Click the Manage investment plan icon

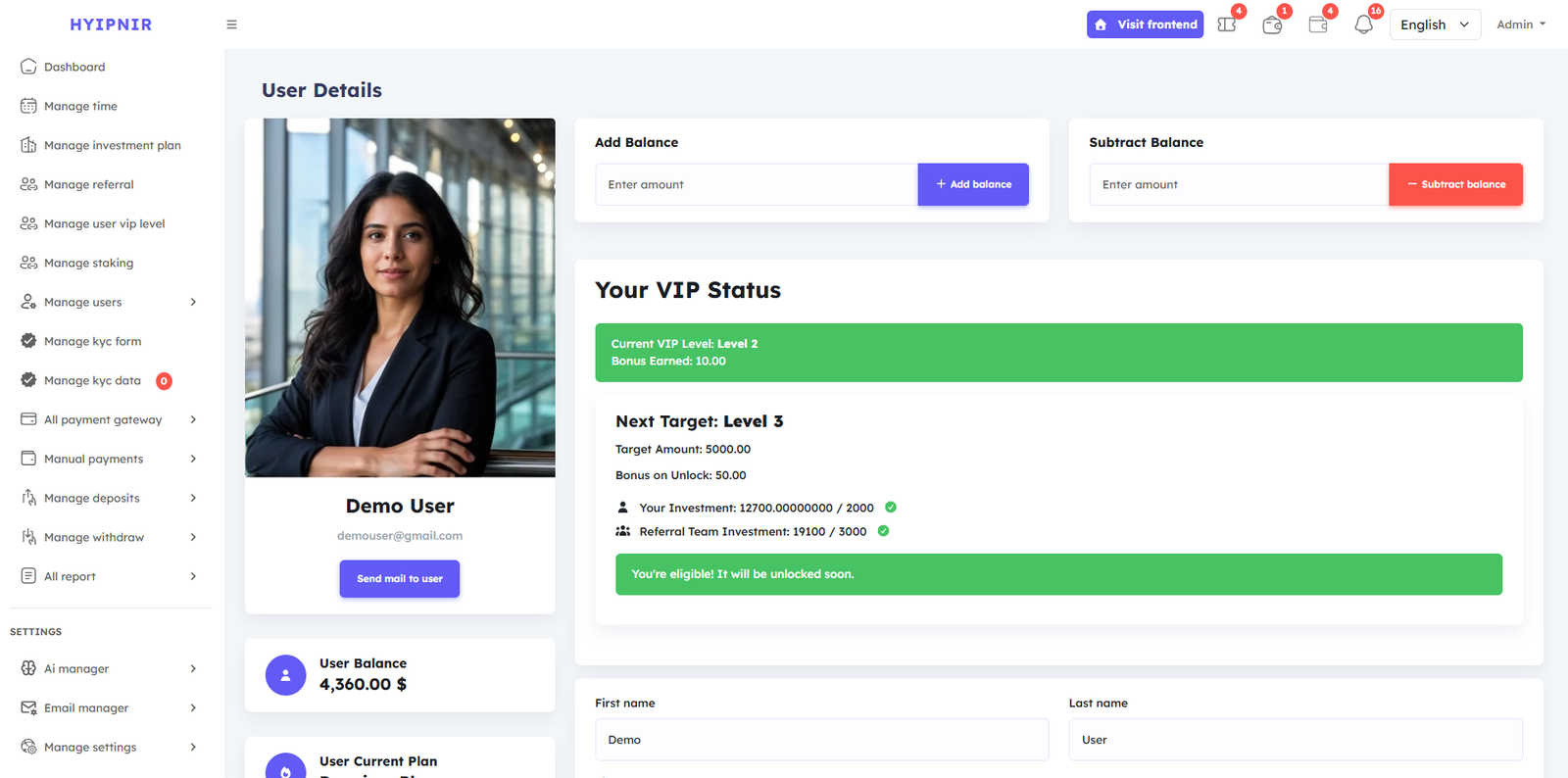27,145
